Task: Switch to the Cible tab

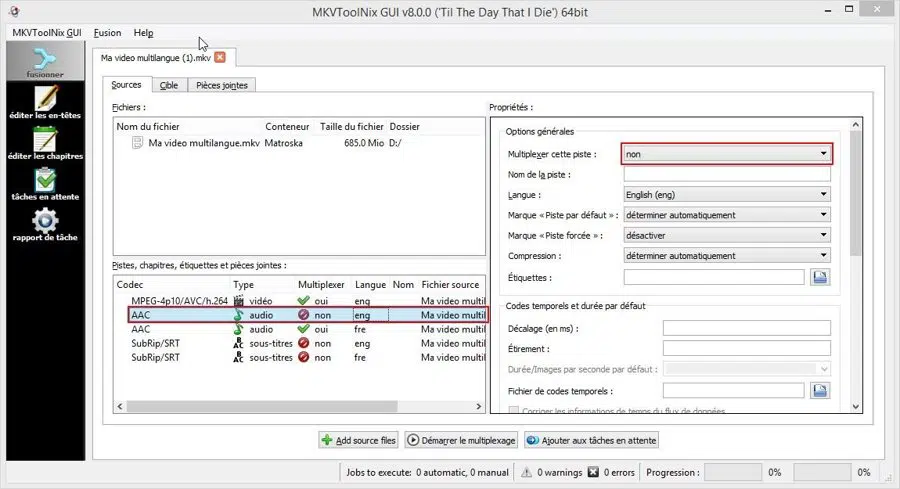Action: pyautogui.click(x=169, y=86)
